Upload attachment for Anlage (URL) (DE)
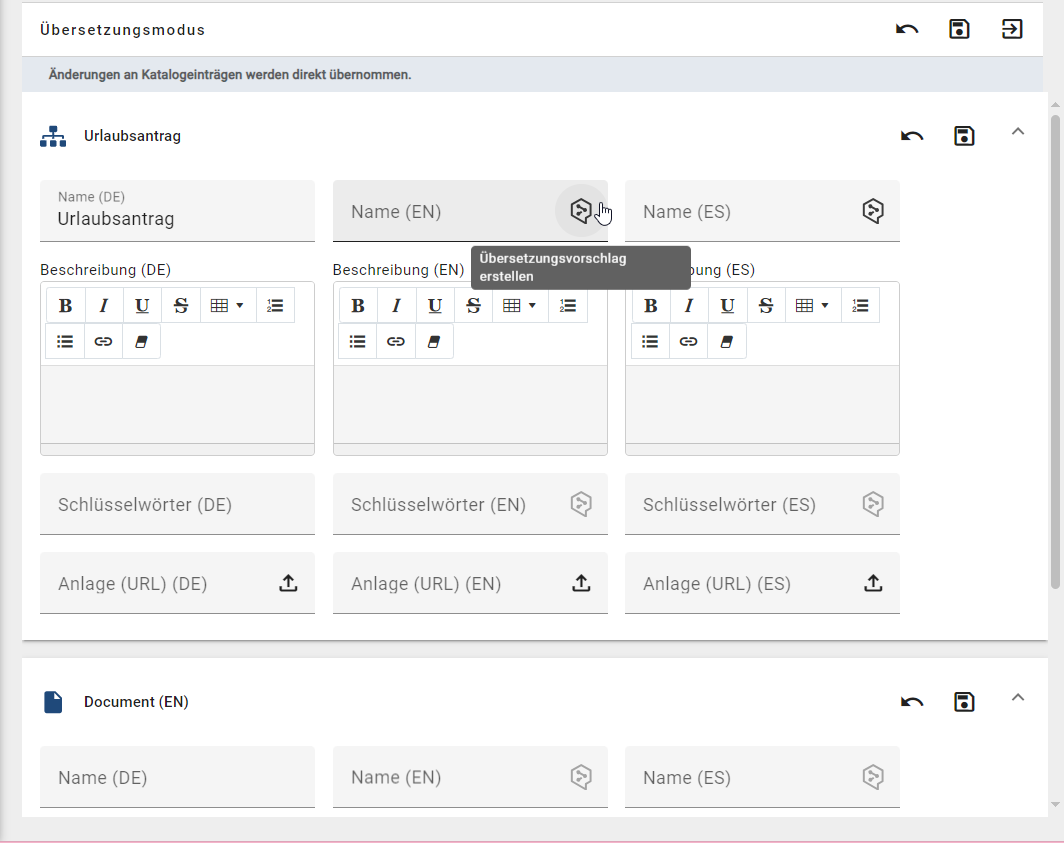1064x843 pixels. point(288,583)
